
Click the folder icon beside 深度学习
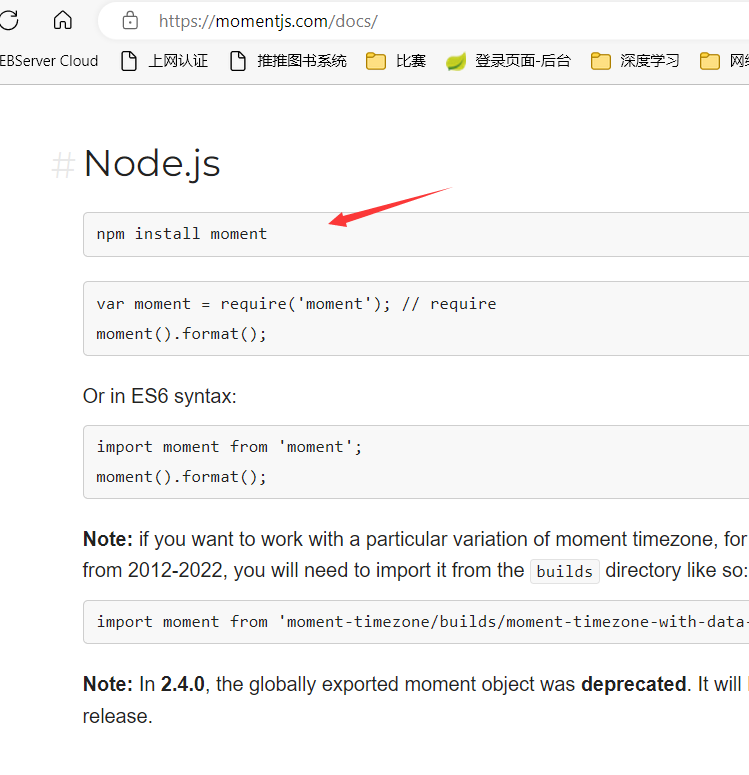(601, 61)
